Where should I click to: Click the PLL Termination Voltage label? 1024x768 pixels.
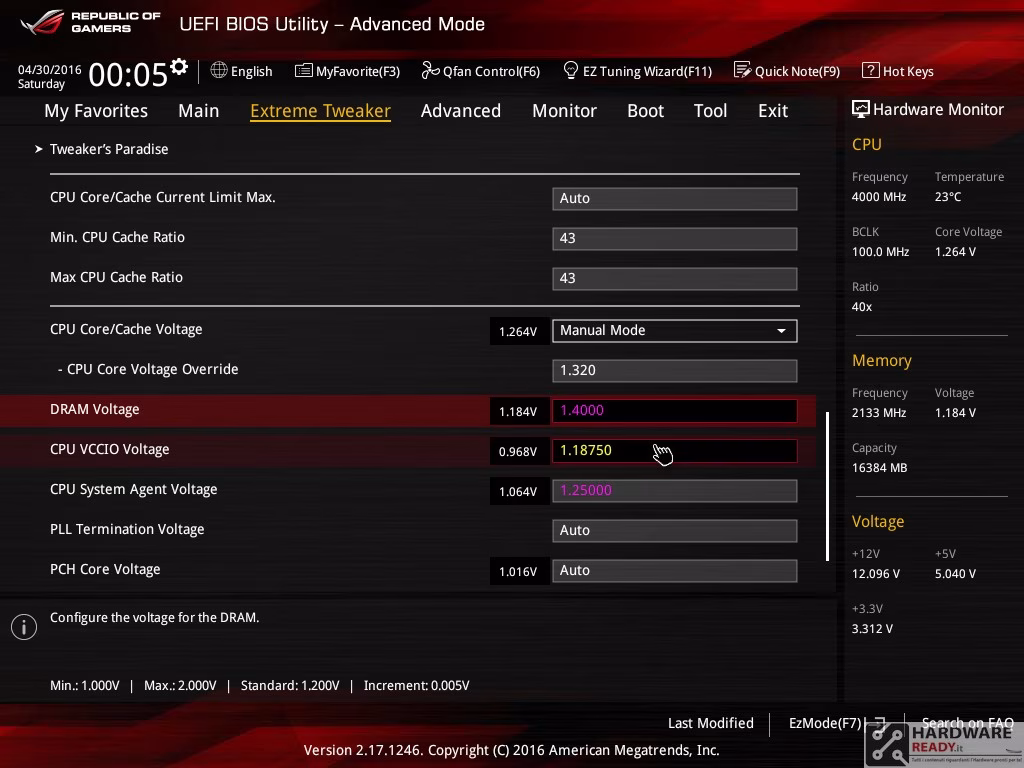tap(127, 529)
